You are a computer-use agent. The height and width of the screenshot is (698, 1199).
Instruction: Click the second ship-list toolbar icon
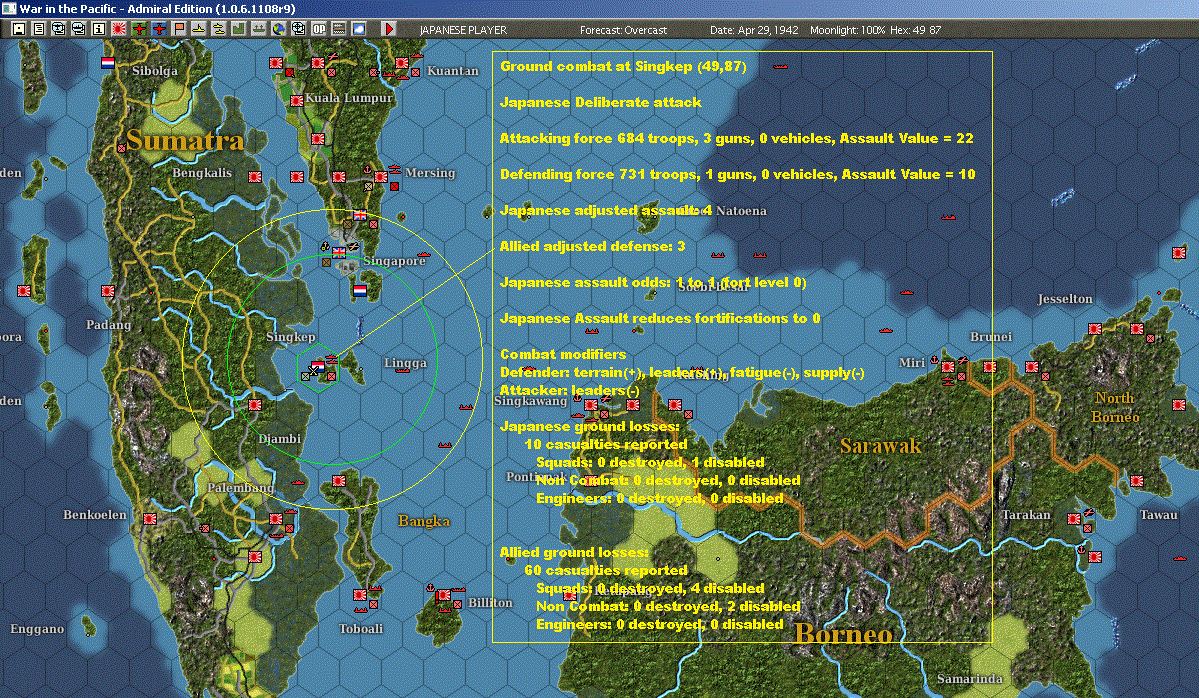(79, 29)
